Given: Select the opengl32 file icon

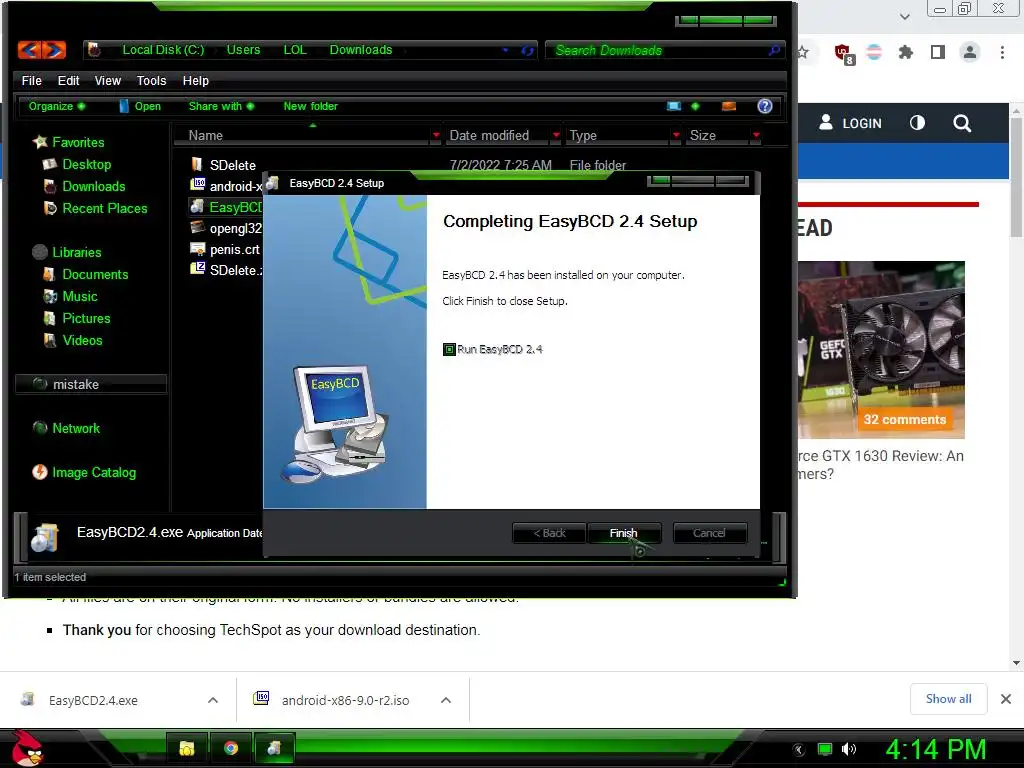Looking at the screenshot, I should click(x=197, y=227).
